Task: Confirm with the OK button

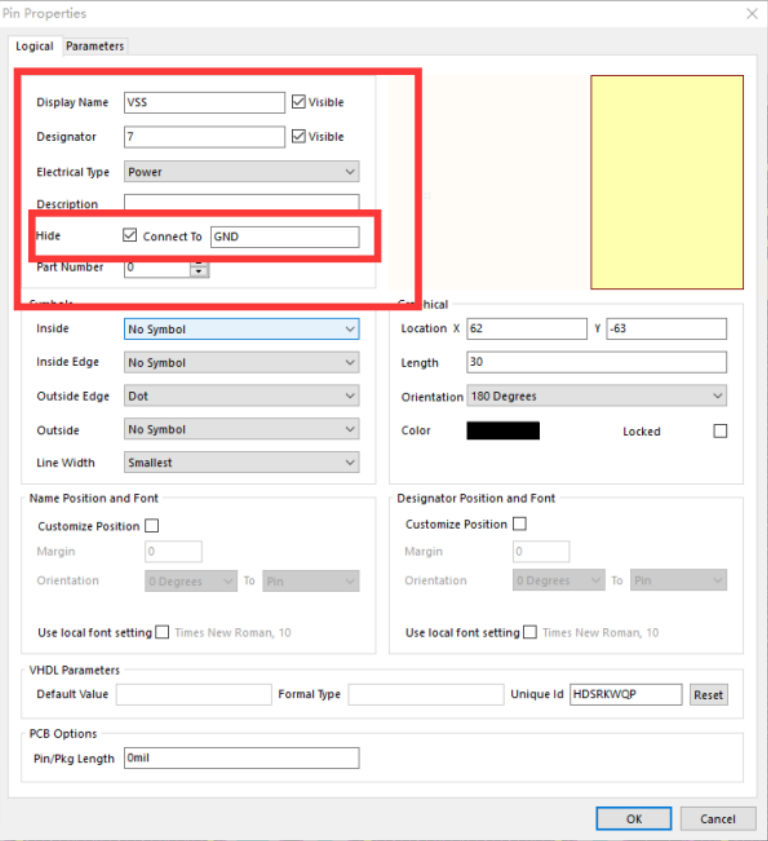Action: coord(634,818)
